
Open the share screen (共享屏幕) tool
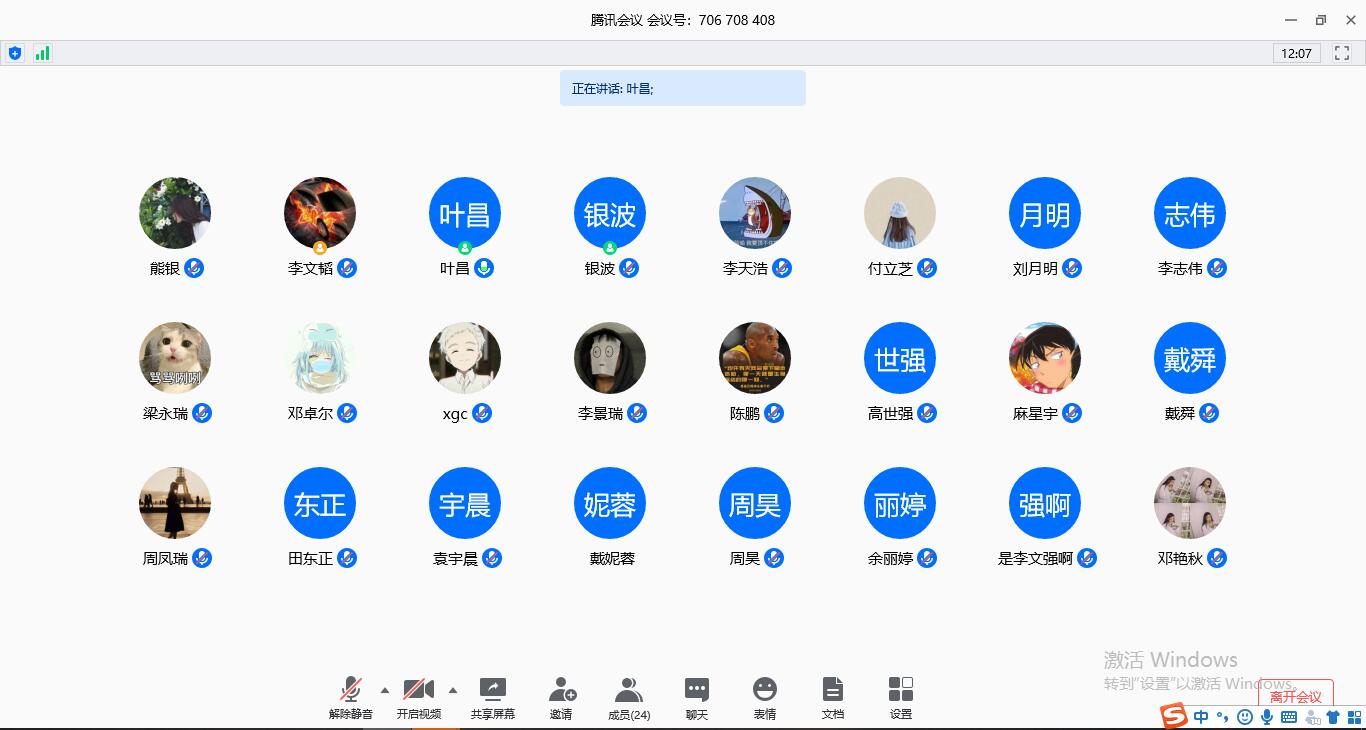[492, 697]
